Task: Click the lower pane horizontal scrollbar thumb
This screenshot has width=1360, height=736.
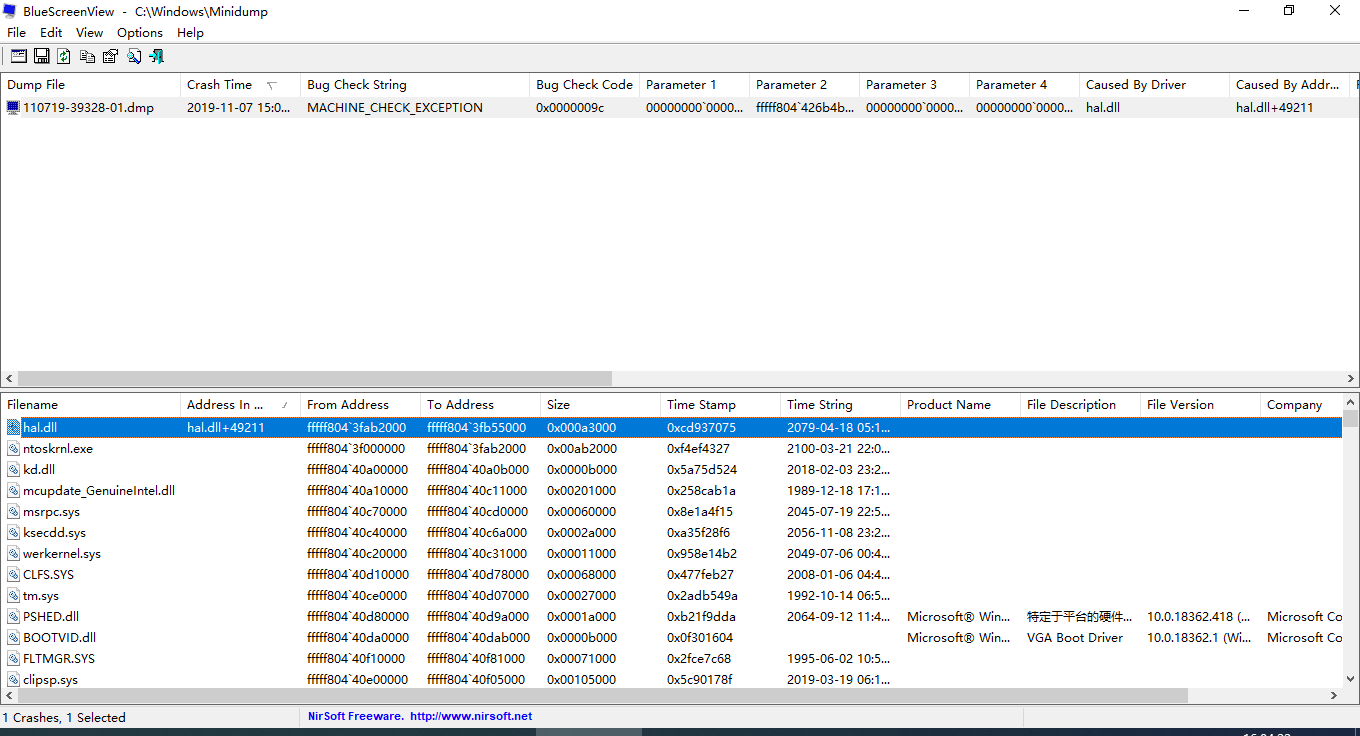Action: pos(602,695)
